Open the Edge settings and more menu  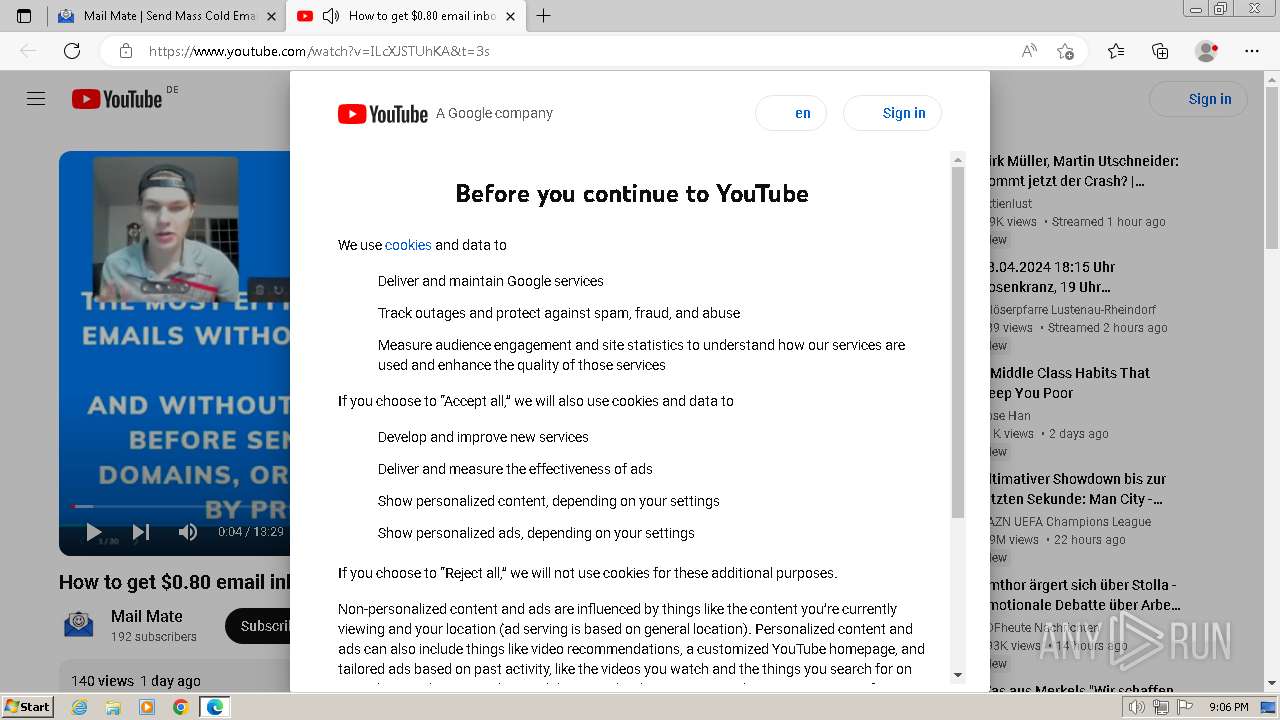[1252, 51]
